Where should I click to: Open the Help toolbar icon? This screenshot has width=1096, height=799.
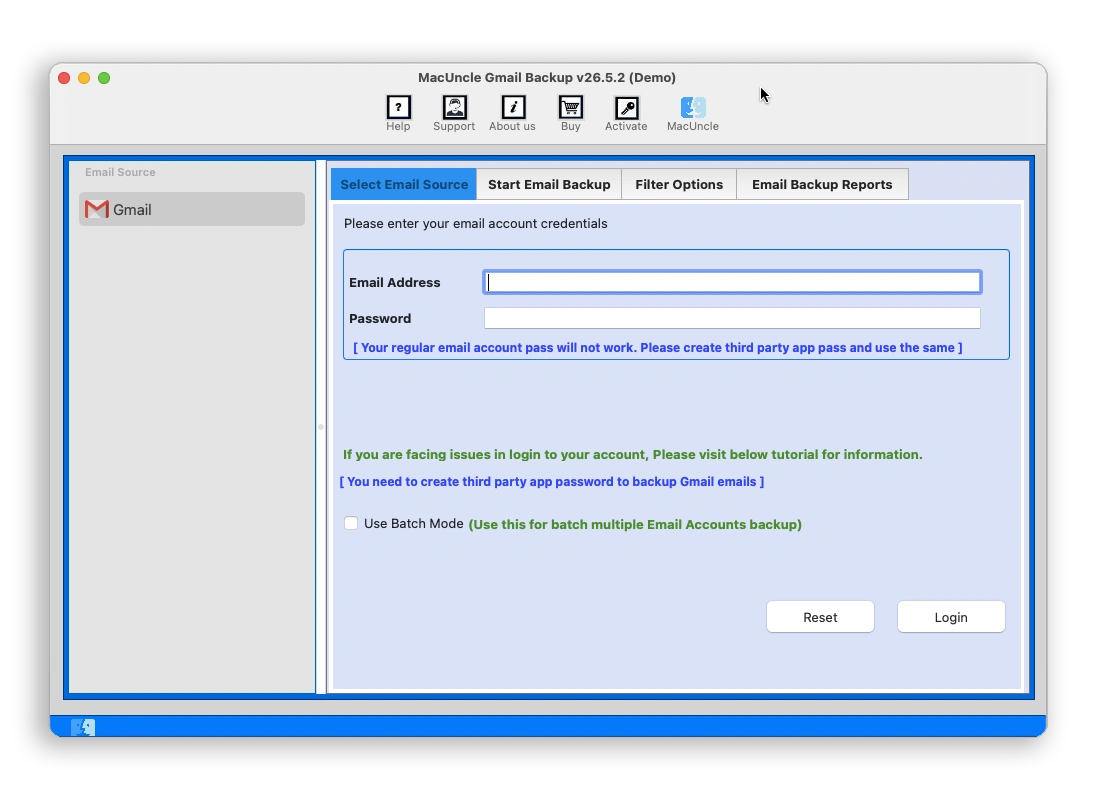coord(398,108)
